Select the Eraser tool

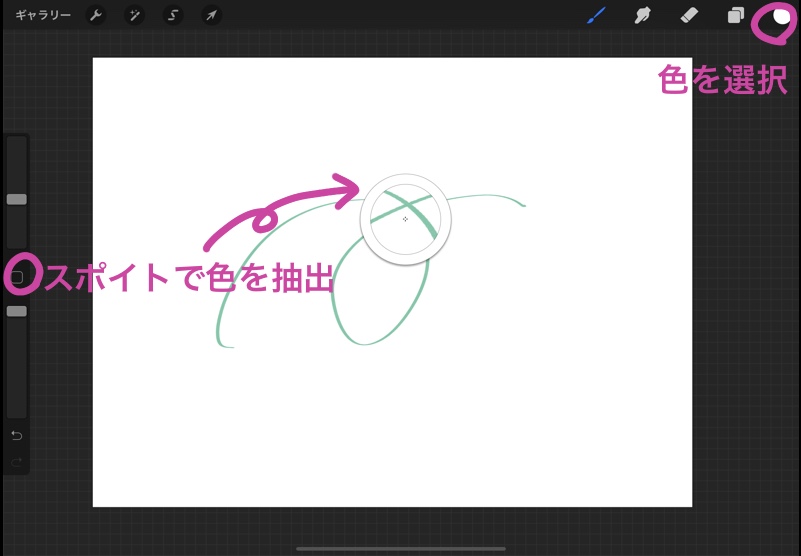click(x=689, y=16)
